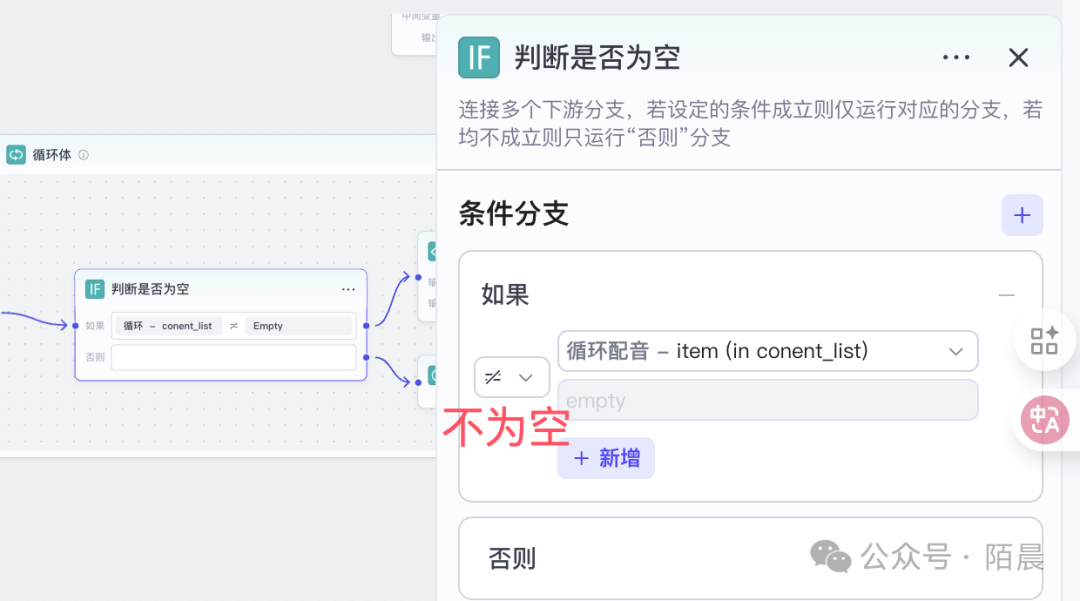Add a new branch with the 条件分支 plus button
The image size is (1080, 601).
[x=1022, y=215]
